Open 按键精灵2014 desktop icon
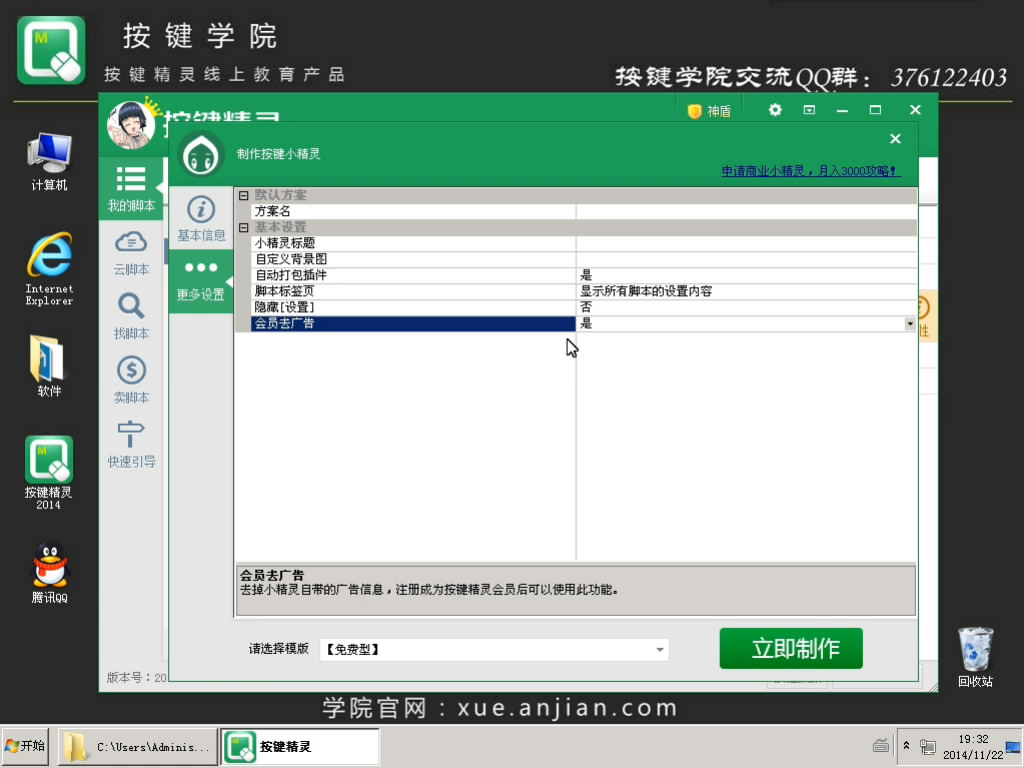Screen dimensions: 1024x768 (49, 473)
